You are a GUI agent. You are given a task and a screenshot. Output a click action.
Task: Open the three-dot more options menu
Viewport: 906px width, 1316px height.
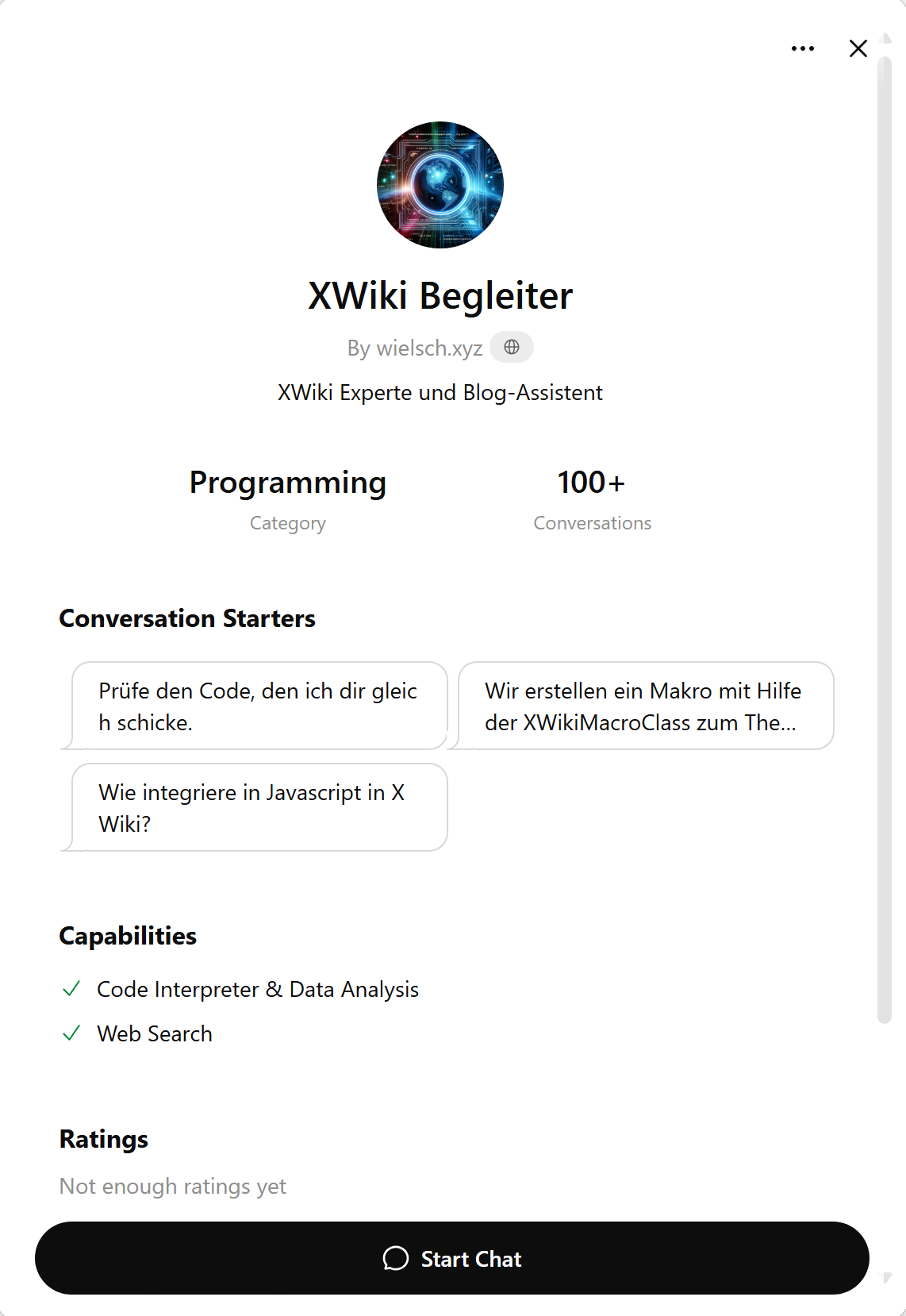tap(802, 48)
